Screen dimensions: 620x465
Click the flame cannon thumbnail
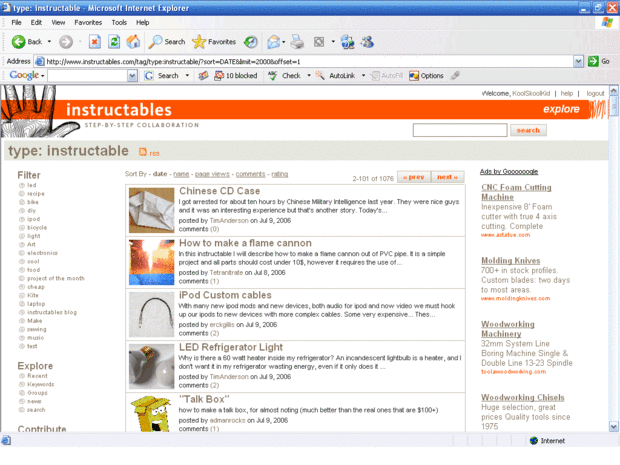point(151,263)
